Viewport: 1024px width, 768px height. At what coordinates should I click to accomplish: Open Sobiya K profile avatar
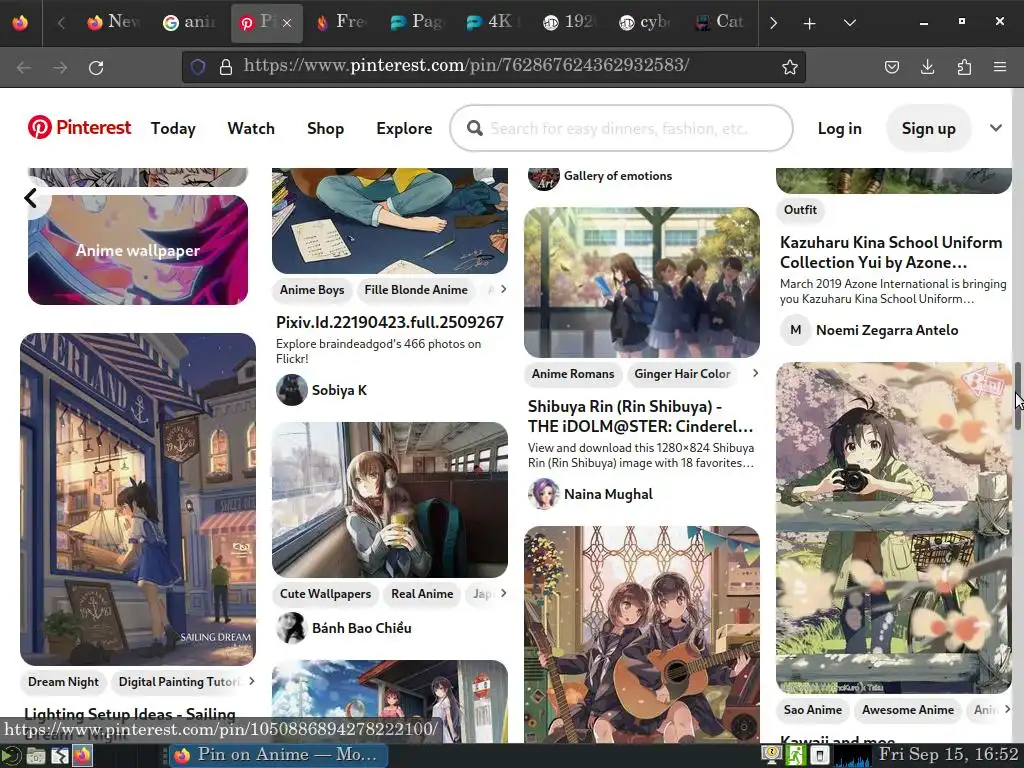[x=291, y=390]
